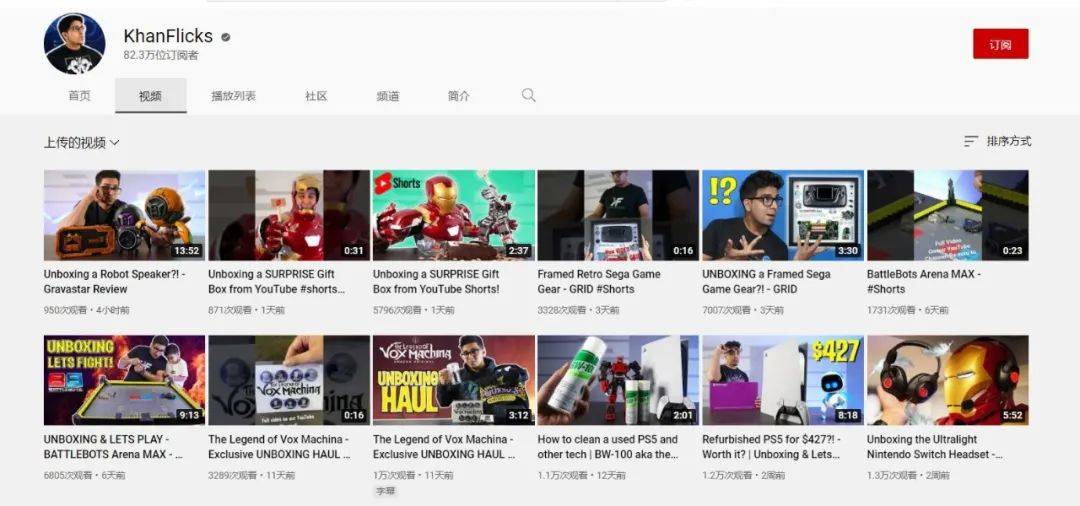1080x506 pixels.
Task: Go to the 频道 tab
Action: (388, 96)
